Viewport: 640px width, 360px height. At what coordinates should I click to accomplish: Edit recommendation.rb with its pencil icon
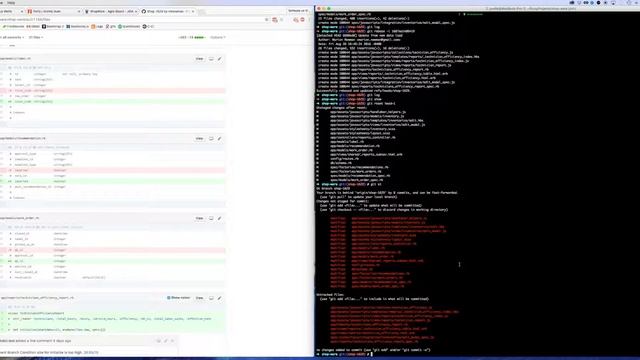point(220,138)
